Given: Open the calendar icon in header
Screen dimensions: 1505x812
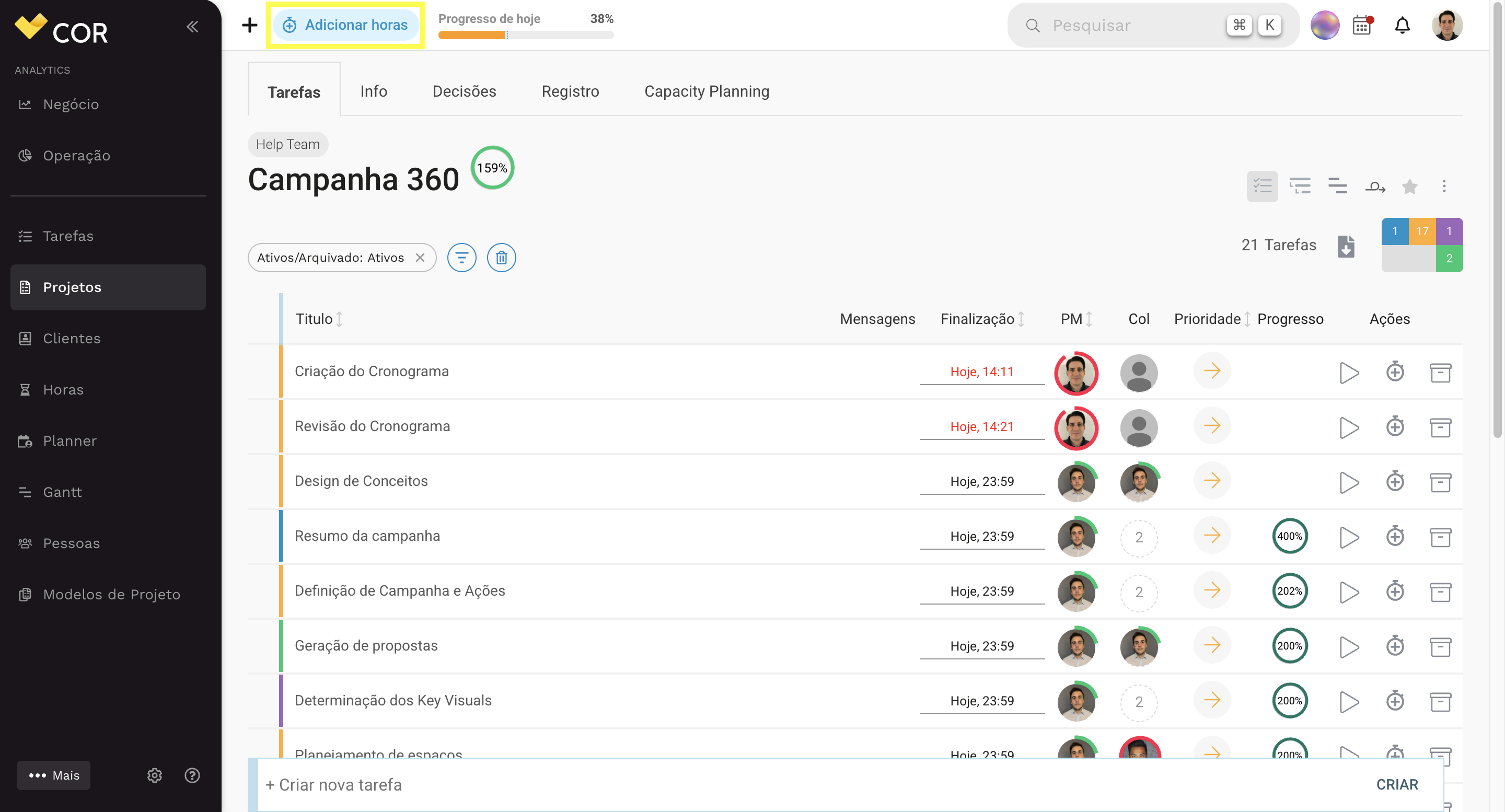Looking at the screenshot, I should click(1362, 26).
